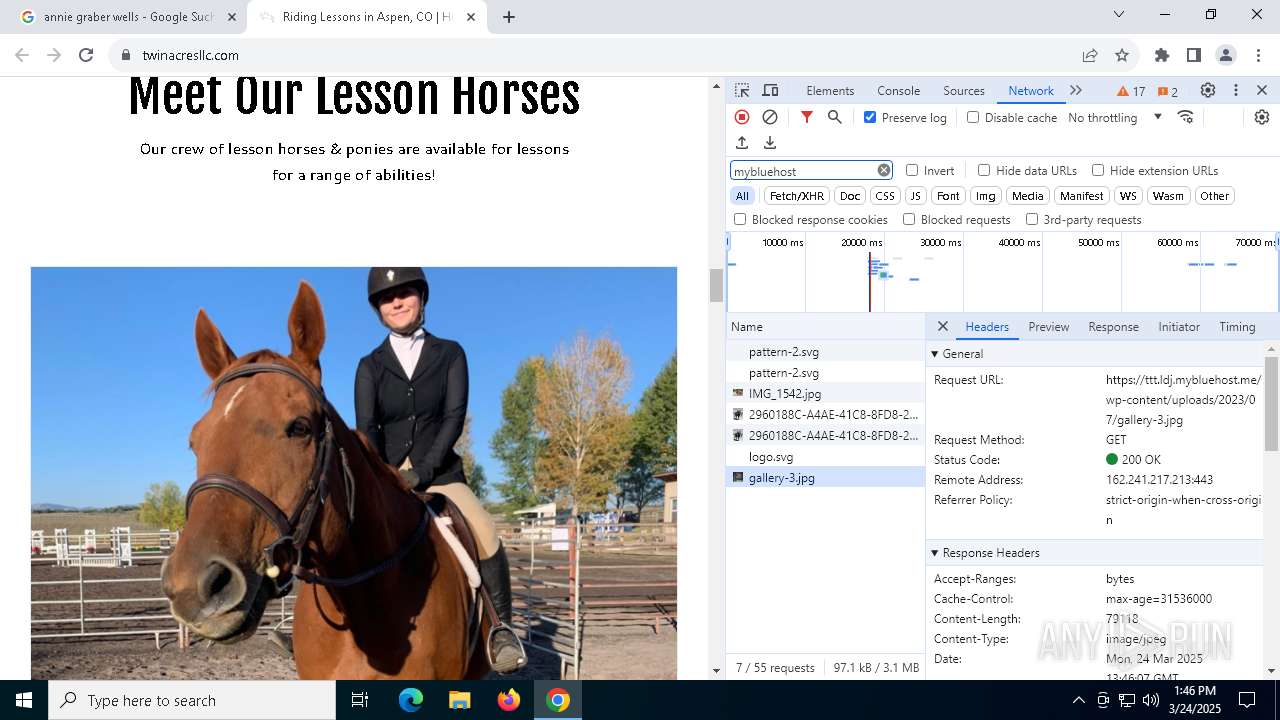Screen dimensions: 1280x720
Task: Show the 17 warnings indicator
Action: pyautogui.click(x=1131, y=91)
